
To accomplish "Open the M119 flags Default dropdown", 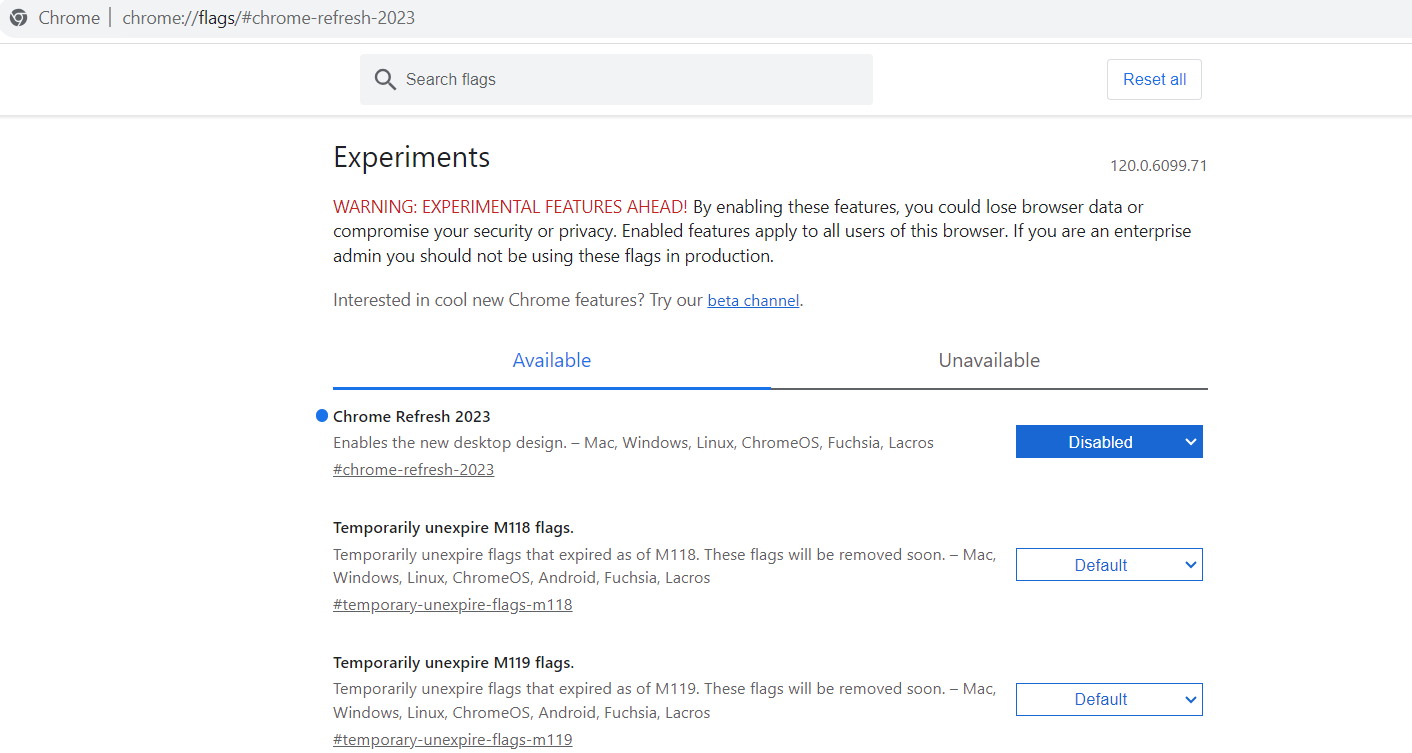I will (x=1109, y=699).
